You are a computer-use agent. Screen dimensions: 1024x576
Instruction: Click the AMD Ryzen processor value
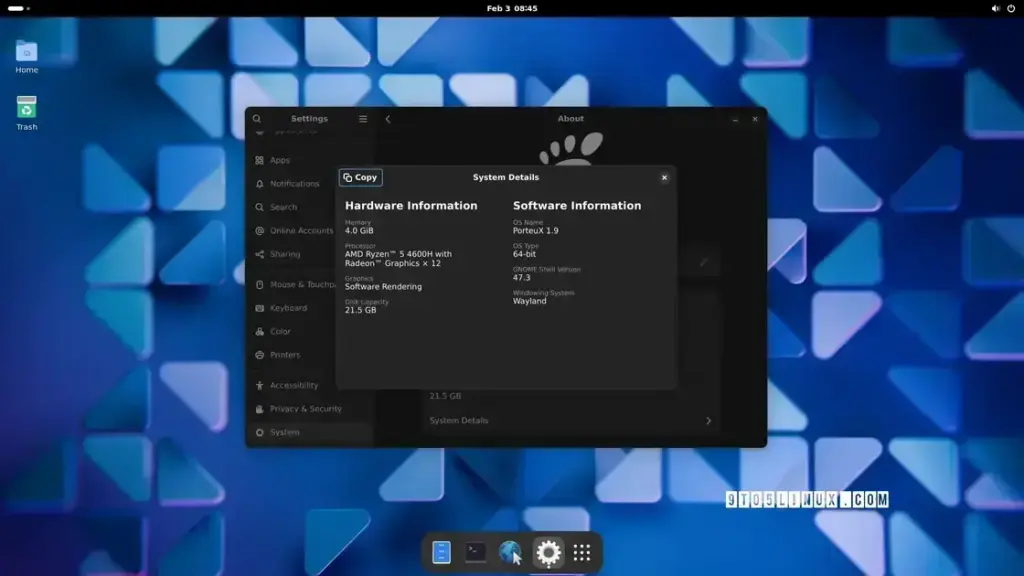(398, 259)
